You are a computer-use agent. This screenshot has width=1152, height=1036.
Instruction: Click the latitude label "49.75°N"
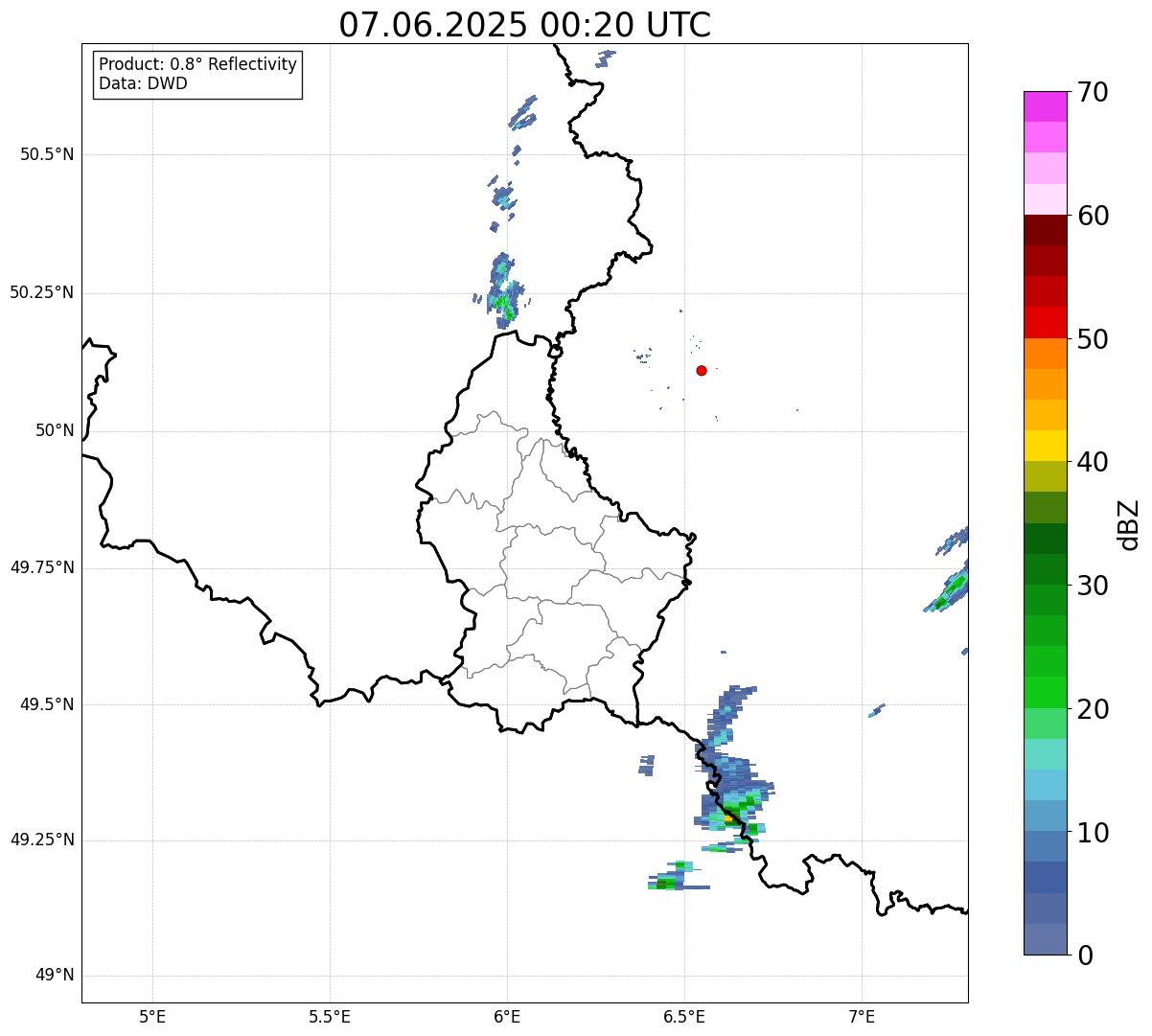click(x=42, y=567)
